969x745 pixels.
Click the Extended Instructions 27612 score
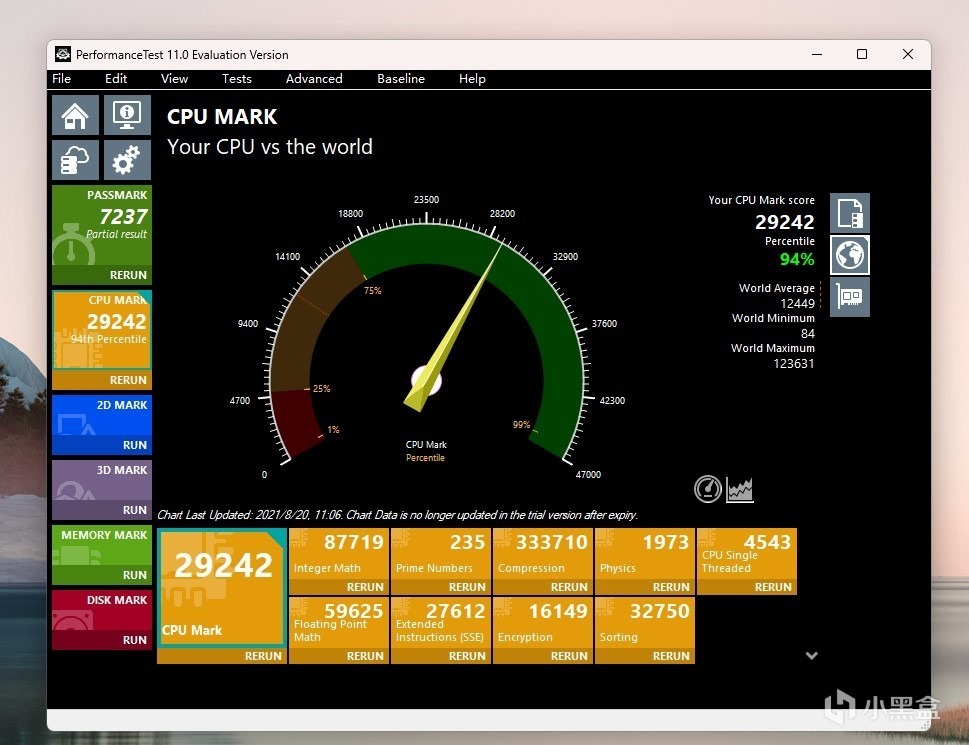[456, 611]
